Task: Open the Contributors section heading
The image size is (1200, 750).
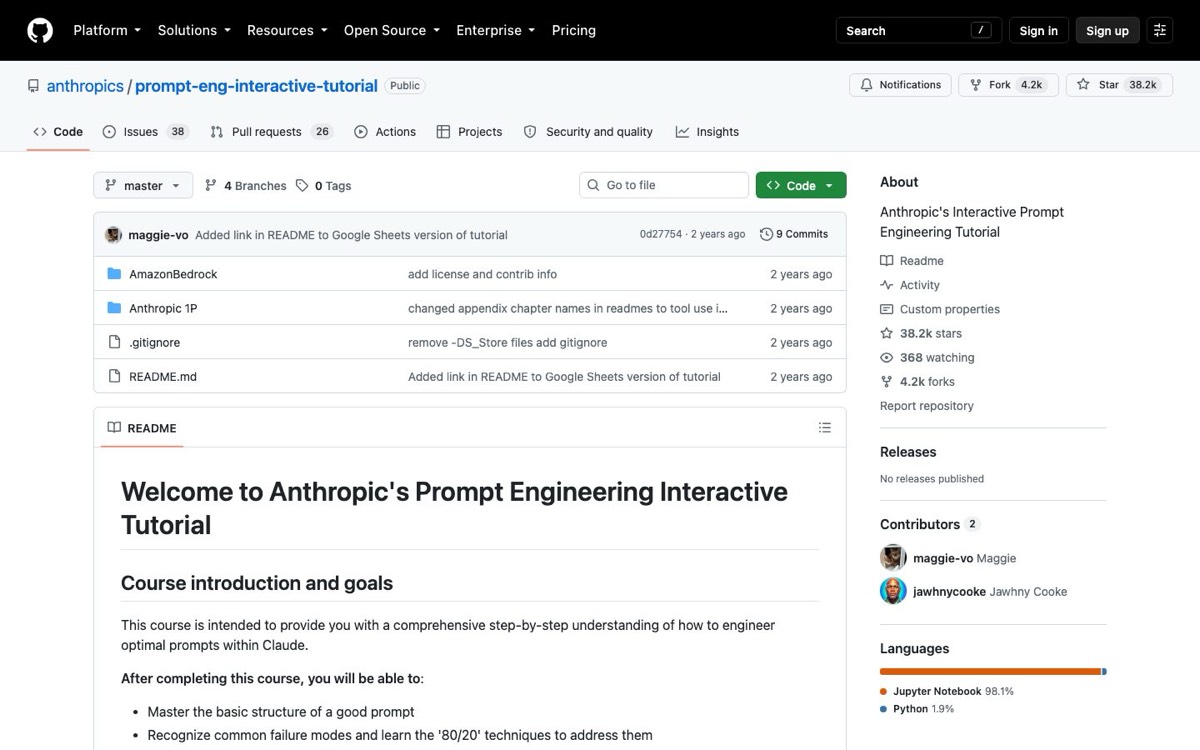Action: coord(919,524)
